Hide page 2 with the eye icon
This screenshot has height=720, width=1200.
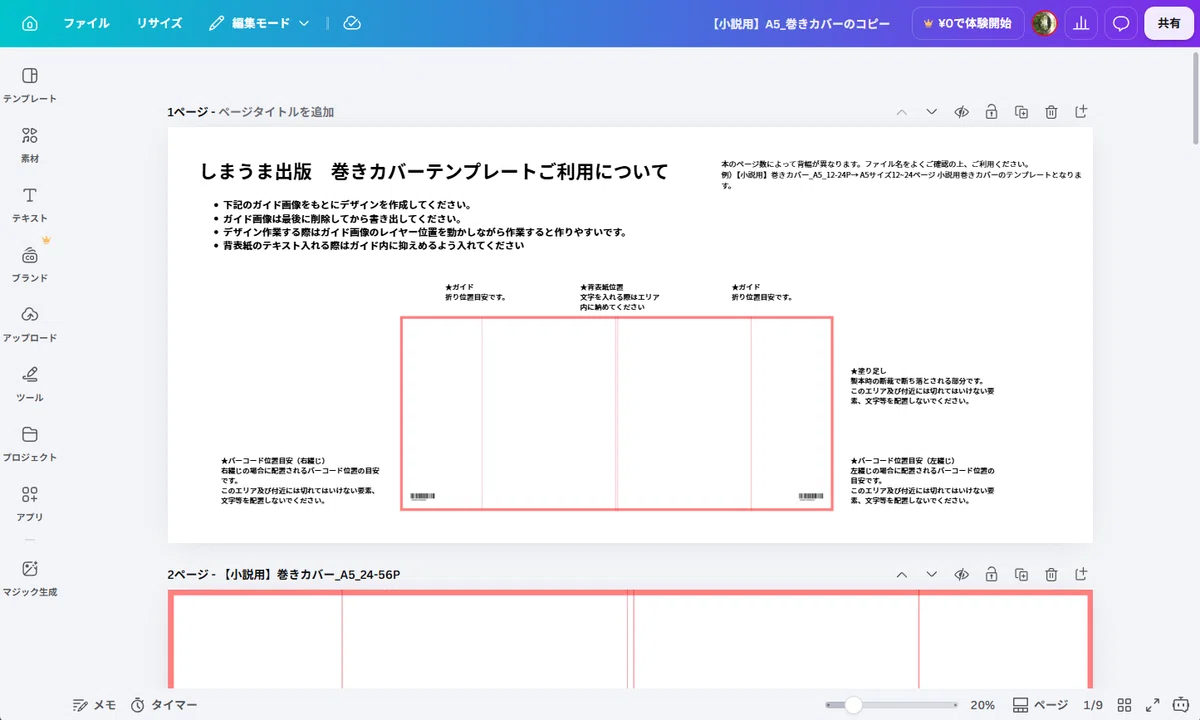pos(961,575)
